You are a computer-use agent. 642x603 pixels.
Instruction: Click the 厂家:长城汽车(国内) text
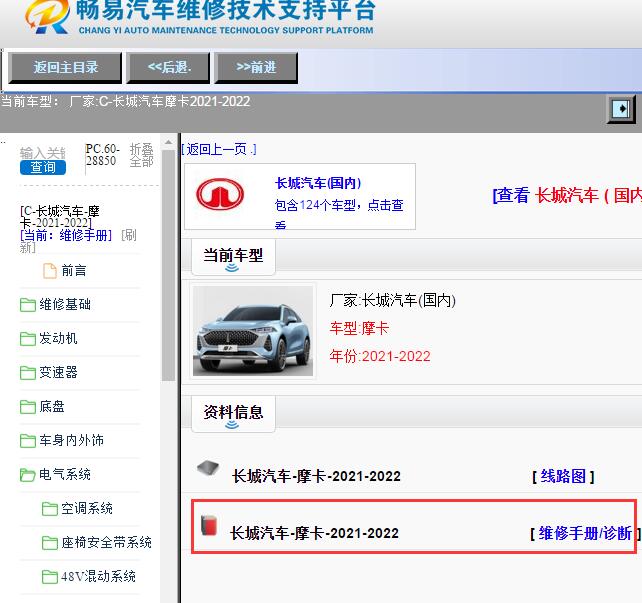(393, 300)
